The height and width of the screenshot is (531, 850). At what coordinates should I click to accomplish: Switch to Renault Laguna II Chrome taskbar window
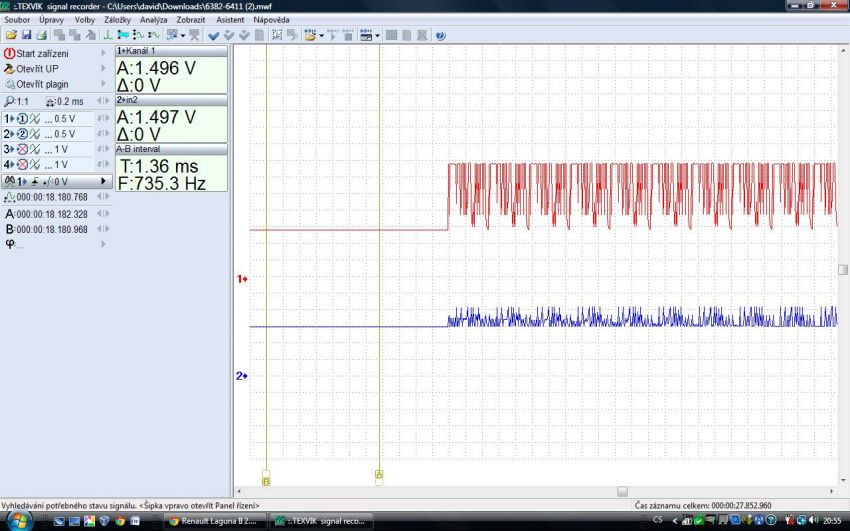click(215, 521)
